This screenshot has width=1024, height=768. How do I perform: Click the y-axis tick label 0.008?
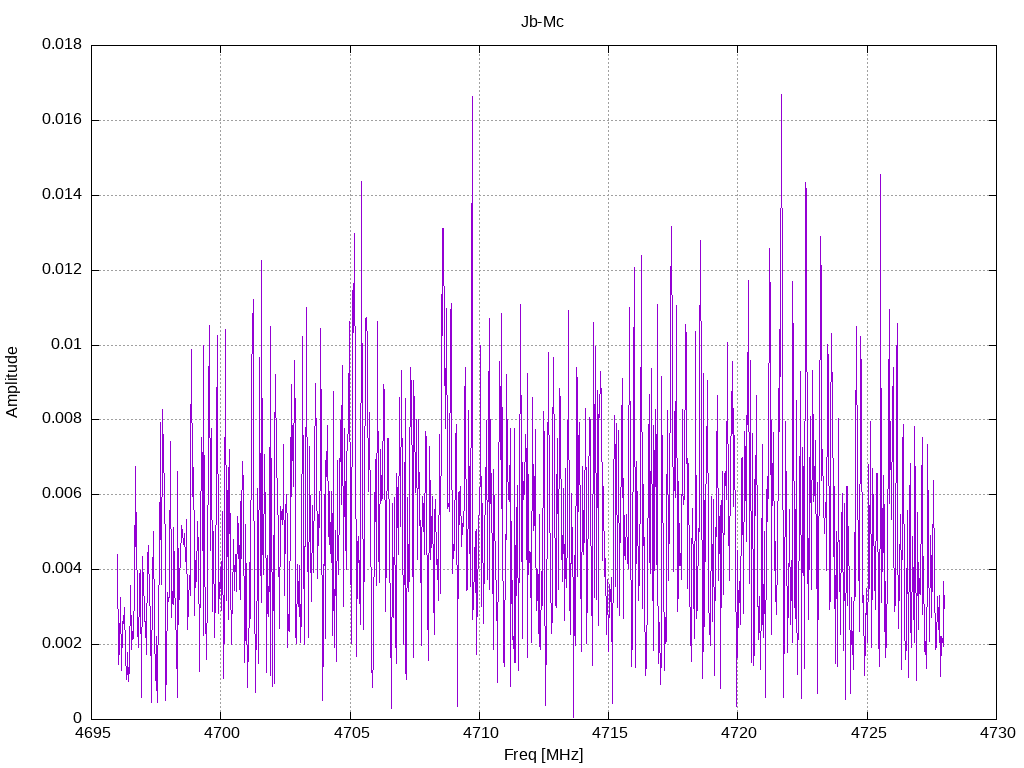point(62,419)
